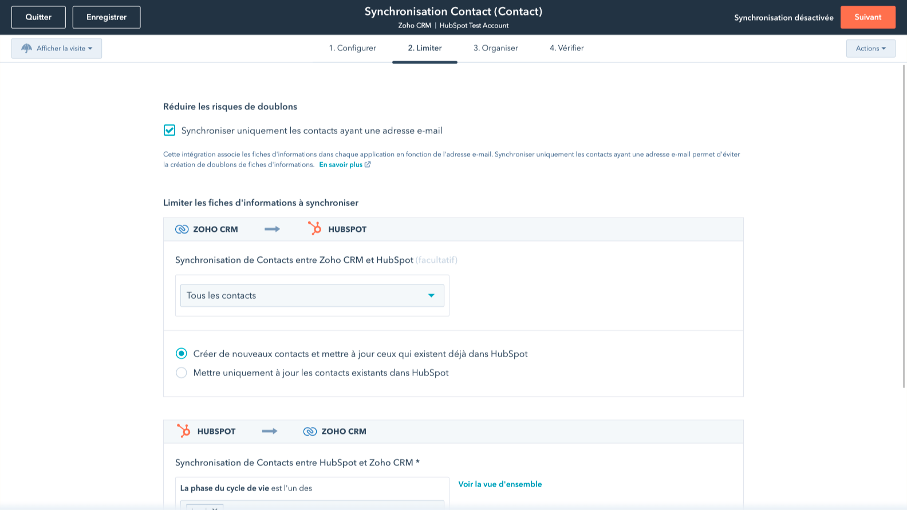Select the 2. Limiter tab
This screenshot has width=908, height=510.
pos(424,48)
